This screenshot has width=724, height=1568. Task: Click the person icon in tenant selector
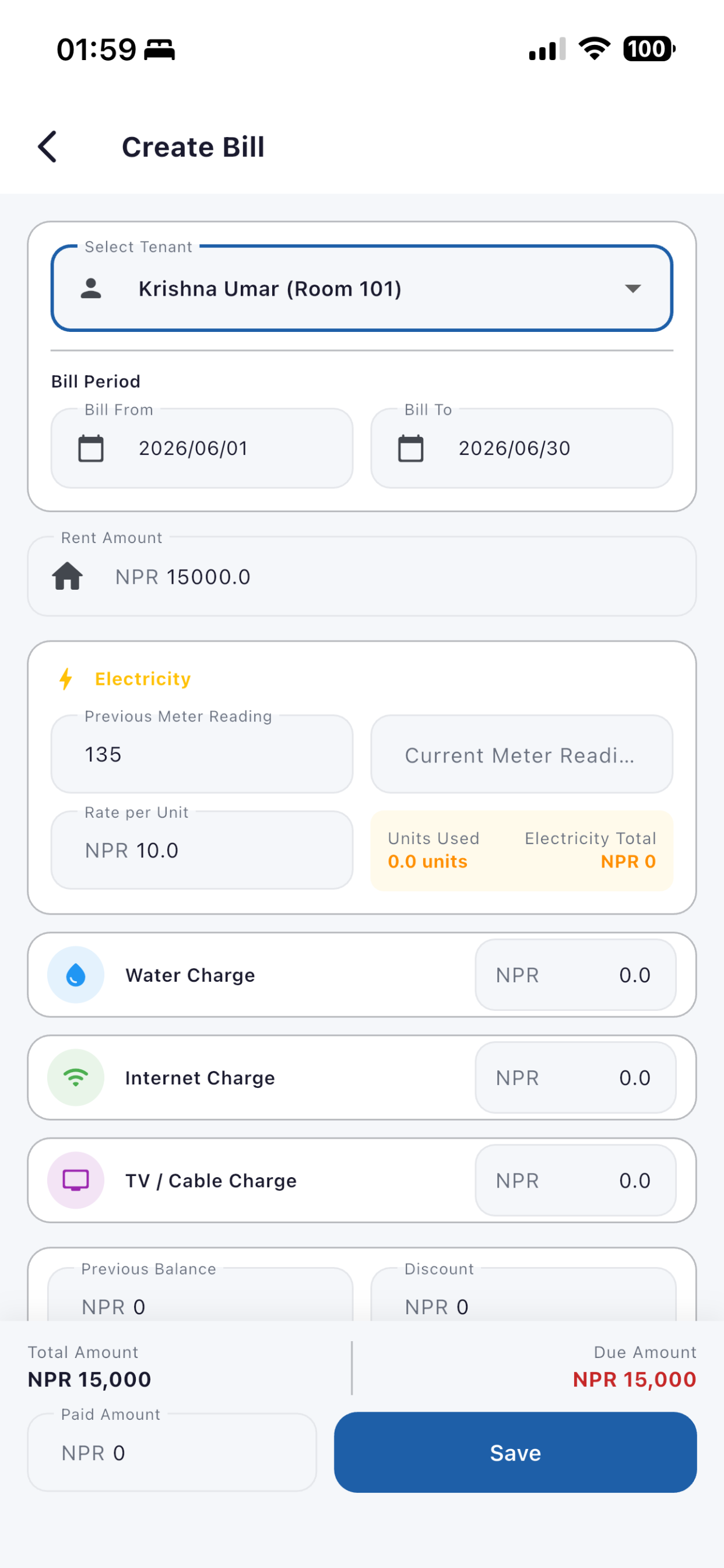[92, 289]
